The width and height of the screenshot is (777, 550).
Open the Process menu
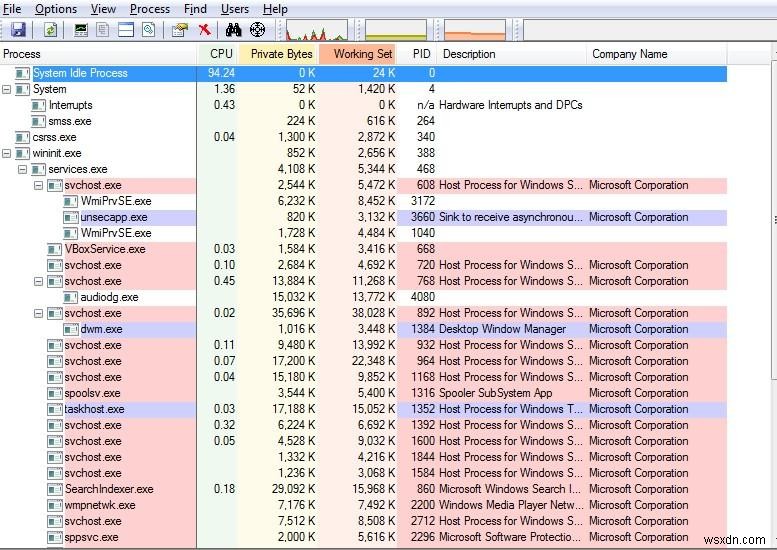(x=150, y=9)
